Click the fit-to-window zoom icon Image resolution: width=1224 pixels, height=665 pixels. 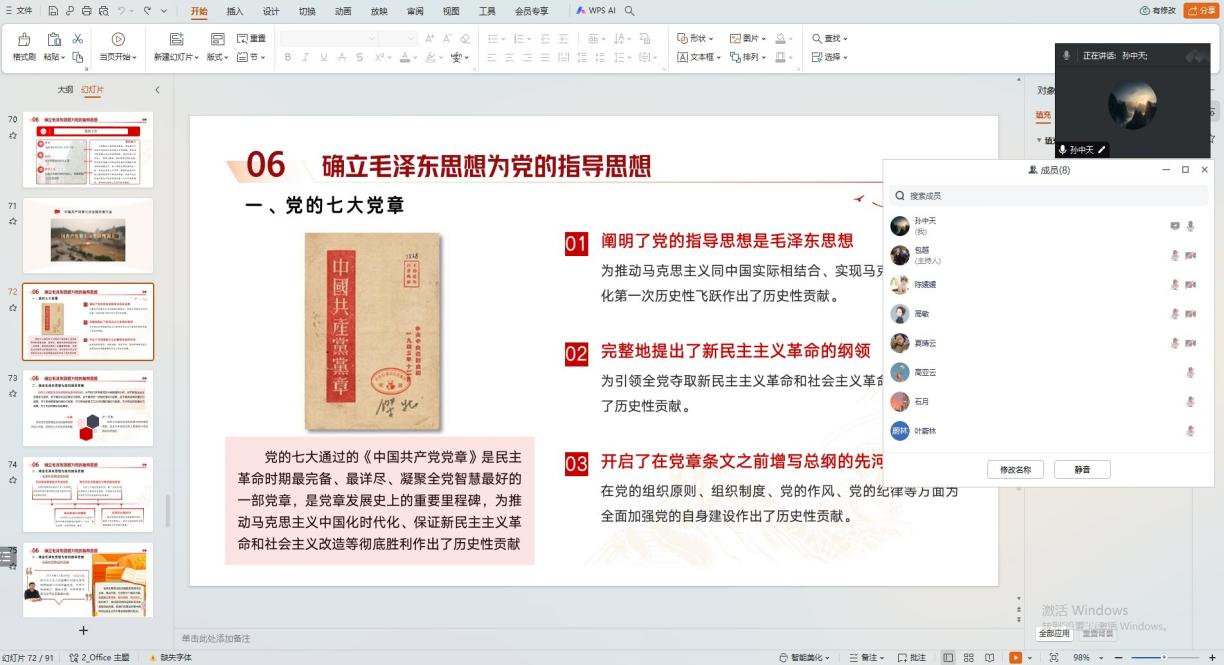(x=1054, y=657)
